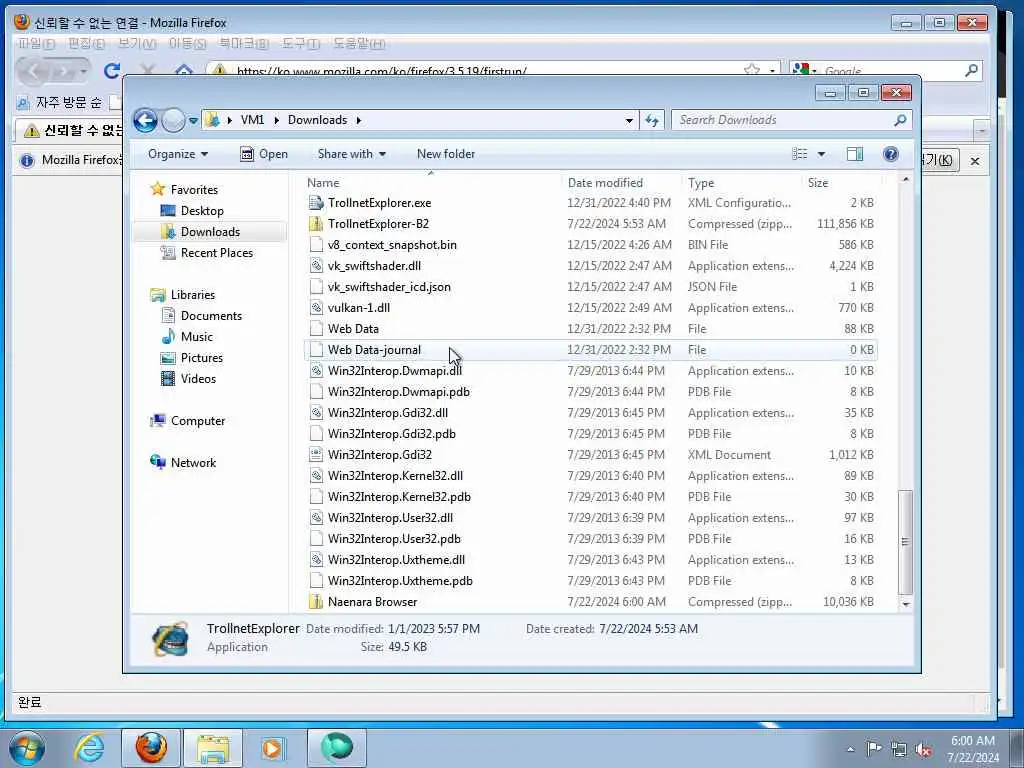Screen dimensions: 1024x768
Task: Open Music library
Action: [197, 337]
